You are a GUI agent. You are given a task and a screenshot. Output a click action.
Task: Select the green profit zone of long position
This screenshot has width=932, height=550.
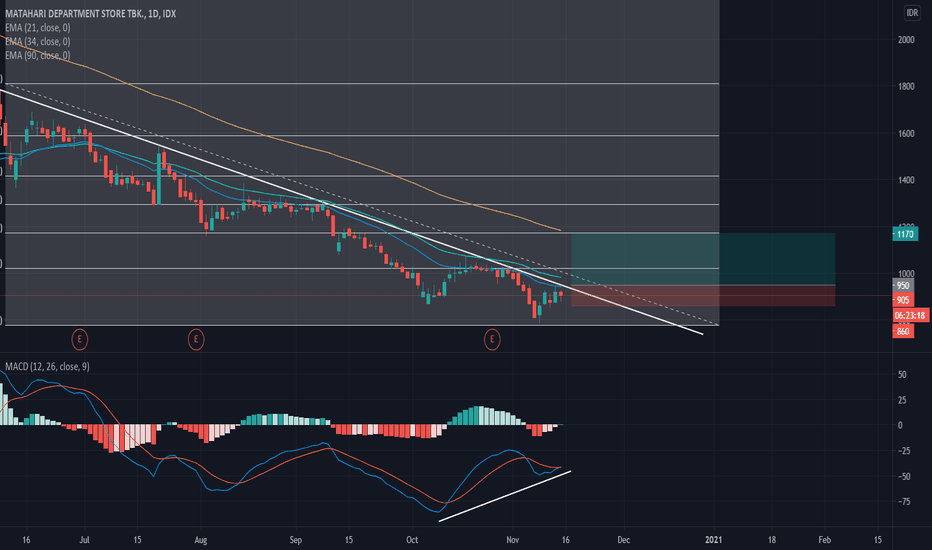[703, 259]
